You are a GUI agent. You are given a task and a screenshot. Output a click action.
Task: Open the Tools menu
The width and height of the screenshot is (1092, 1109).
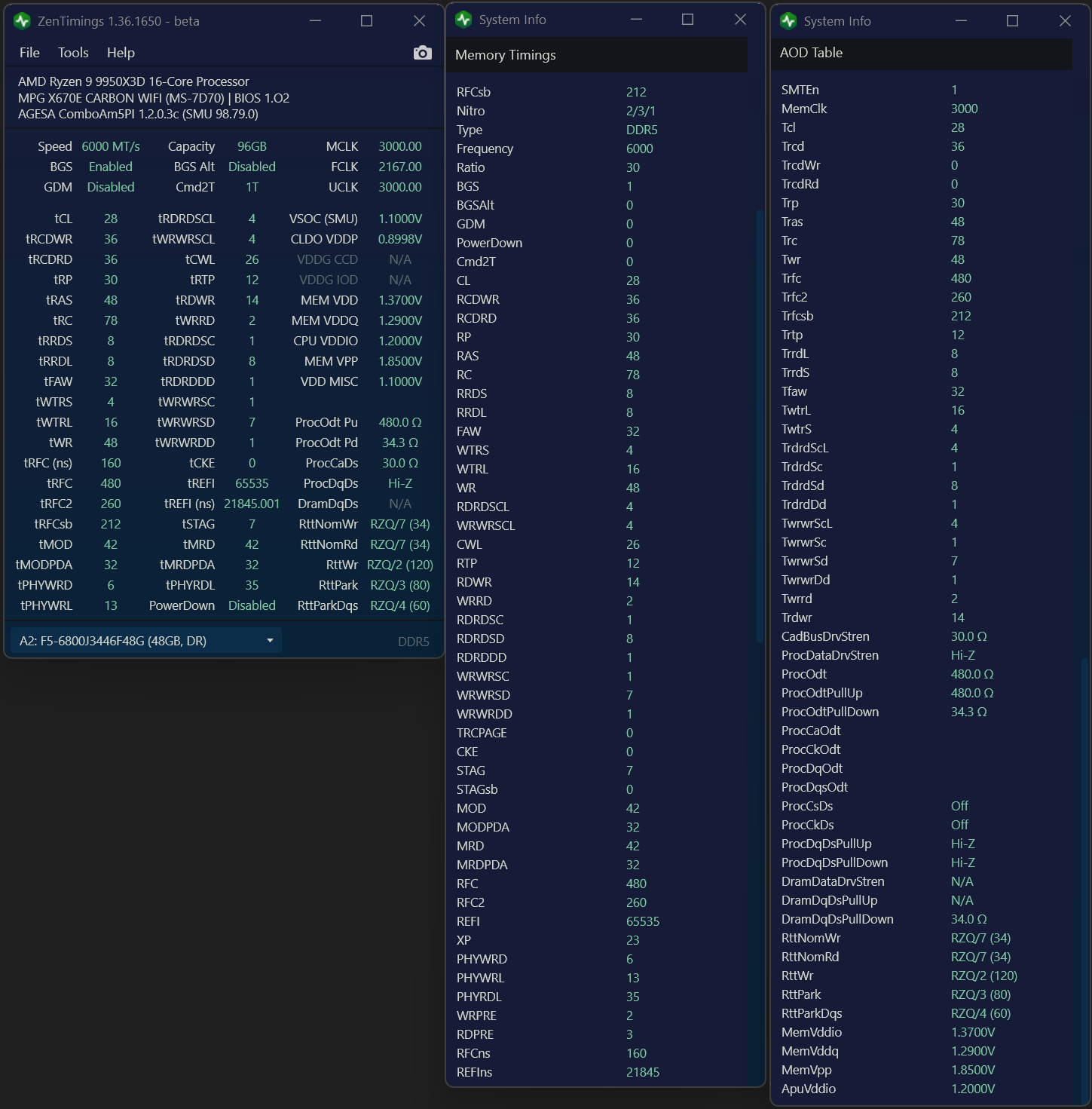(73, 53)
